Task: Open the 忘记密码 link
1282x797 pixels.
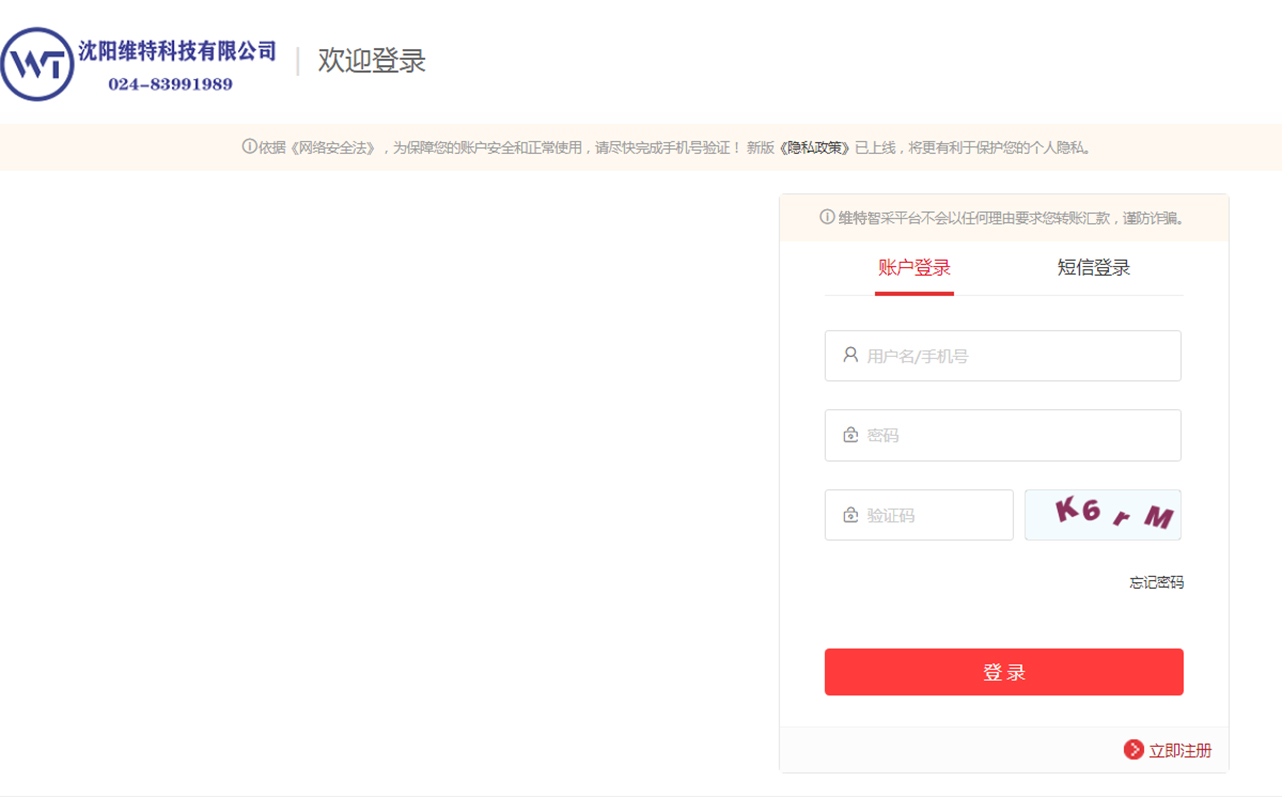Action: pos(1157,582)
